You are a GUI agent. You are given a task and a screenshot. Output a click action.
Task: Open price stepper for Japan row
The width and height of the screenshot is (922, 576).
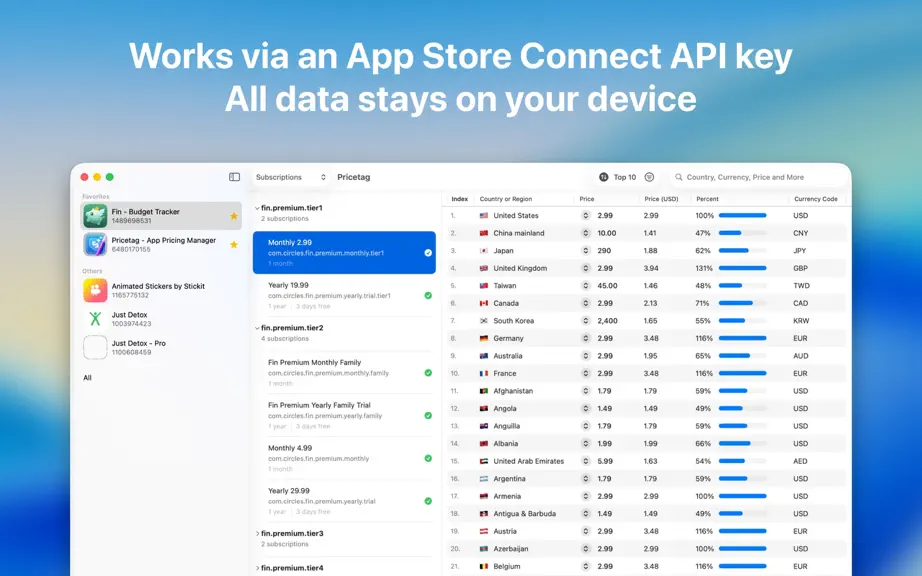[586, 251]
